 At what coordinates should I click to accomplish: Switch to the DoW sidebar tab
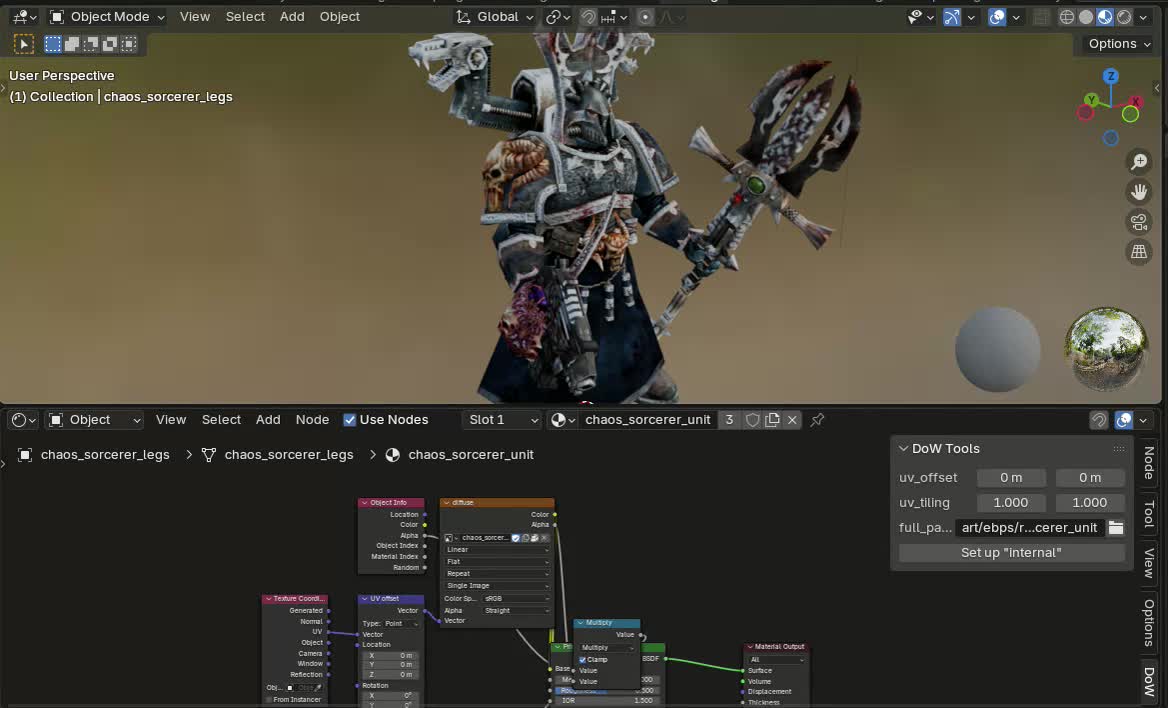[x=1149, y=682]
